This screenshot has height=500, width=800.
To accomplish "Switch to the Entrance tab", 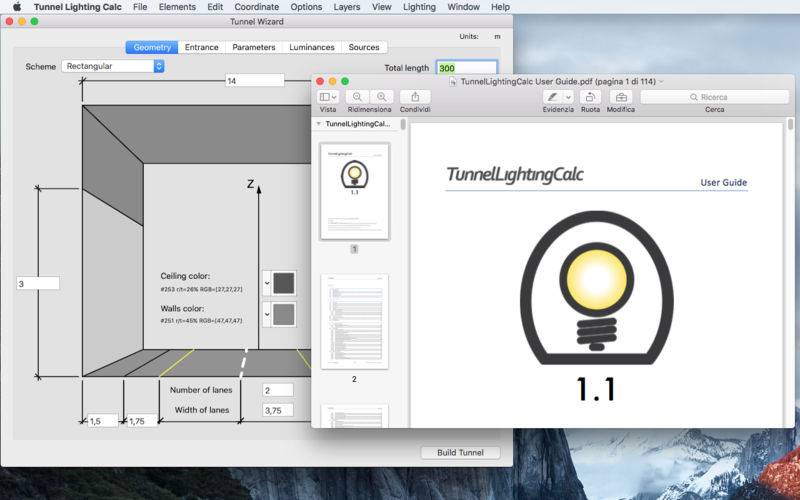I will (202, 47).
